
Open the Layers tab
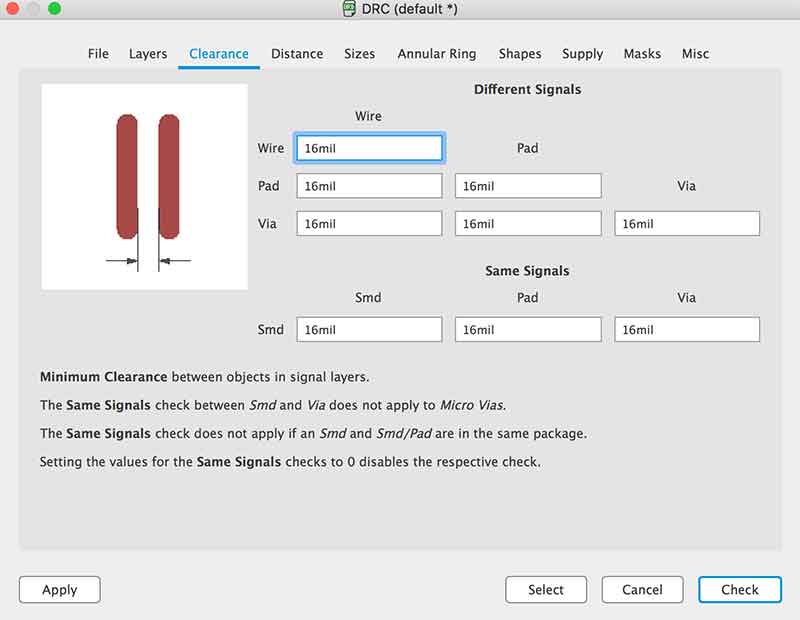pos(148,54)
